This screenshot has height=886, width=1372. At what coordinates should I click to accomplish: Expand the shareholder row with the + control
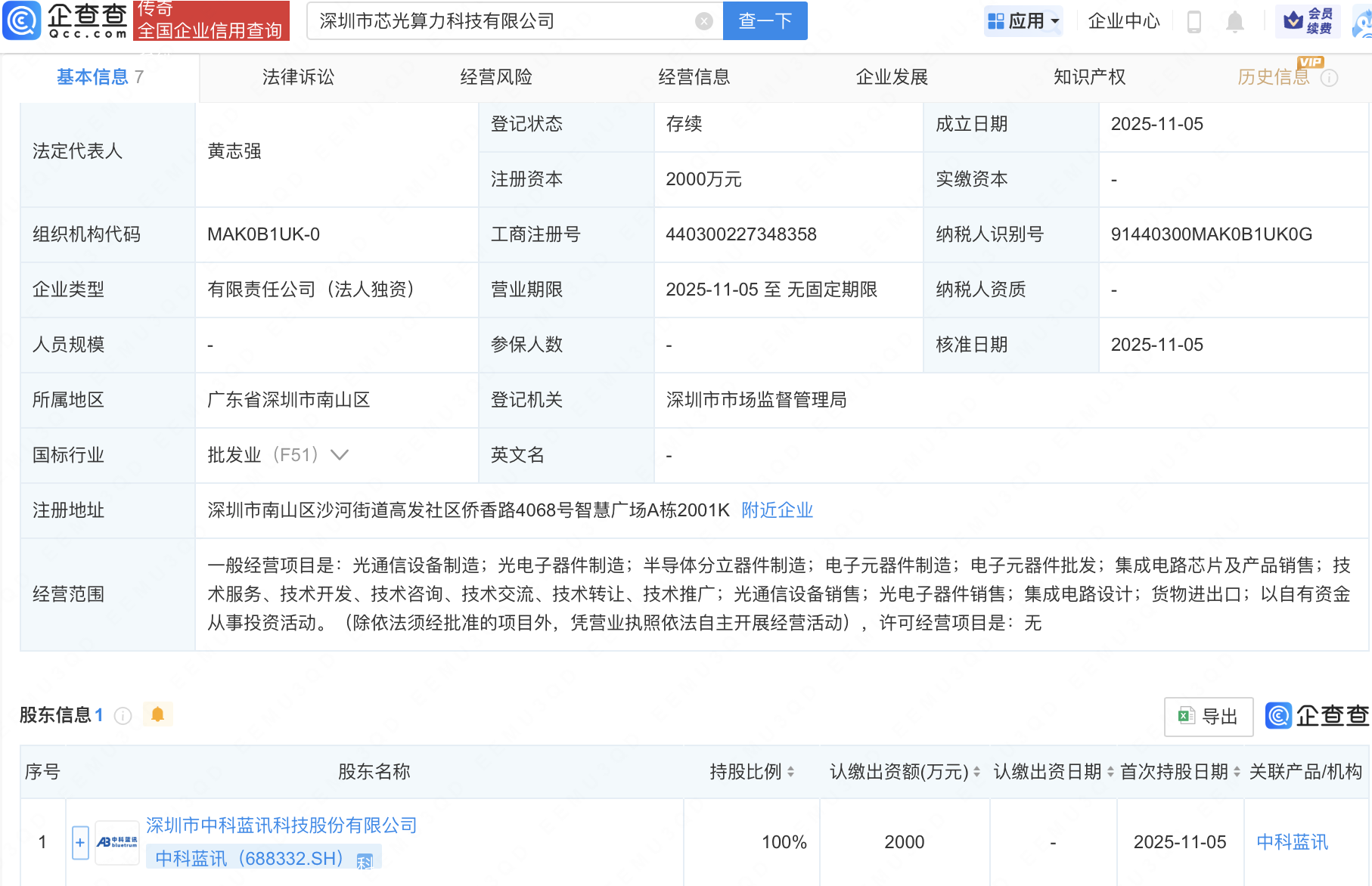pyautogui.click(x=79, y=841)
